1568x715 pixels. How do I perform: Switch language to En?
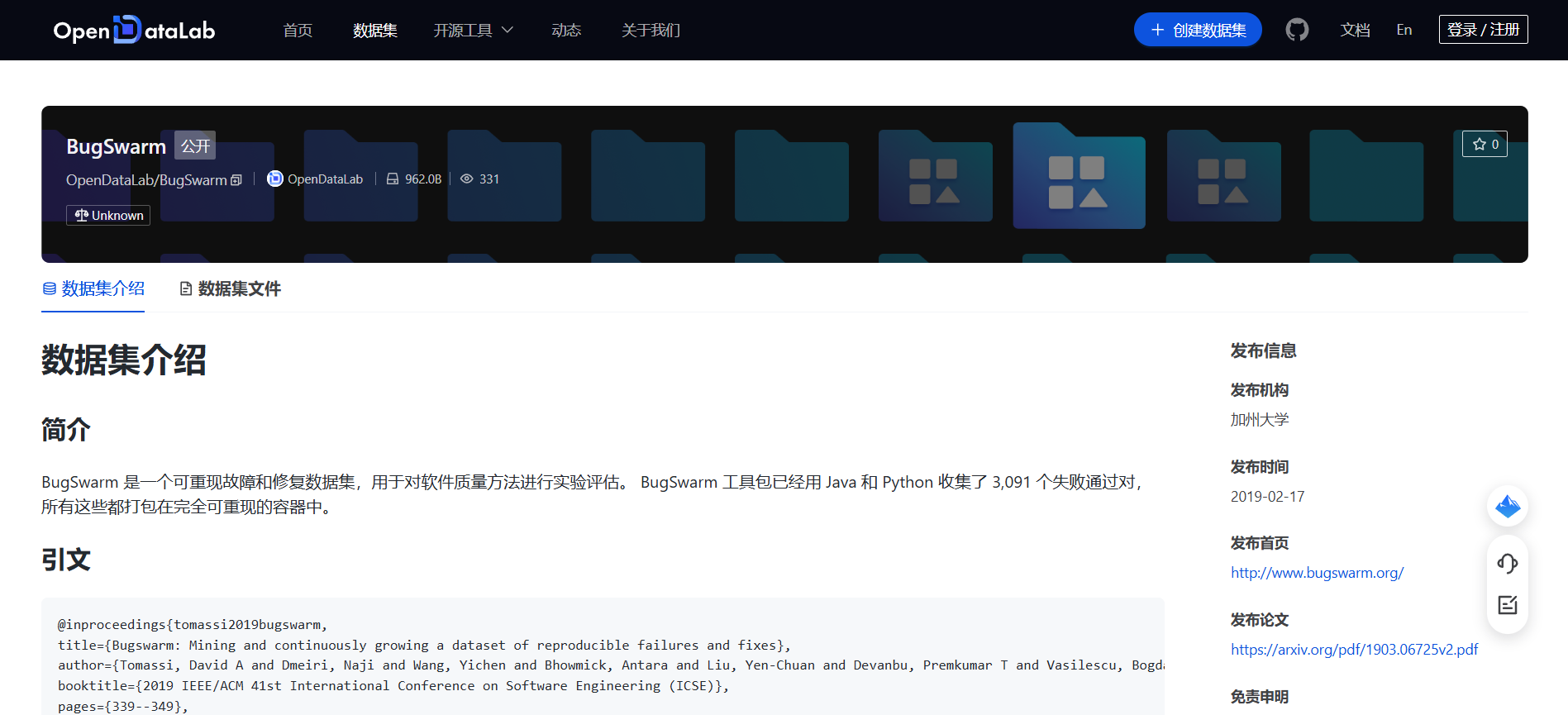1404,30
